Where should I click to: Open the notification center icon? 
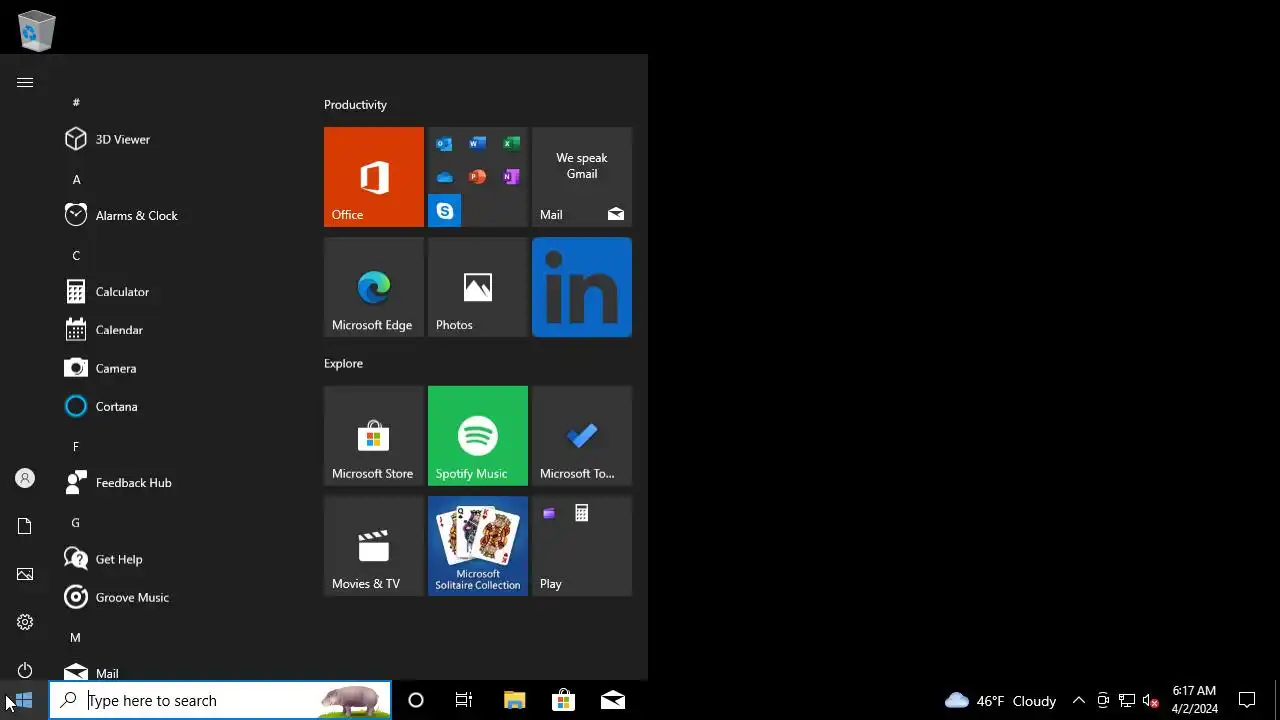click(1247, 700)
